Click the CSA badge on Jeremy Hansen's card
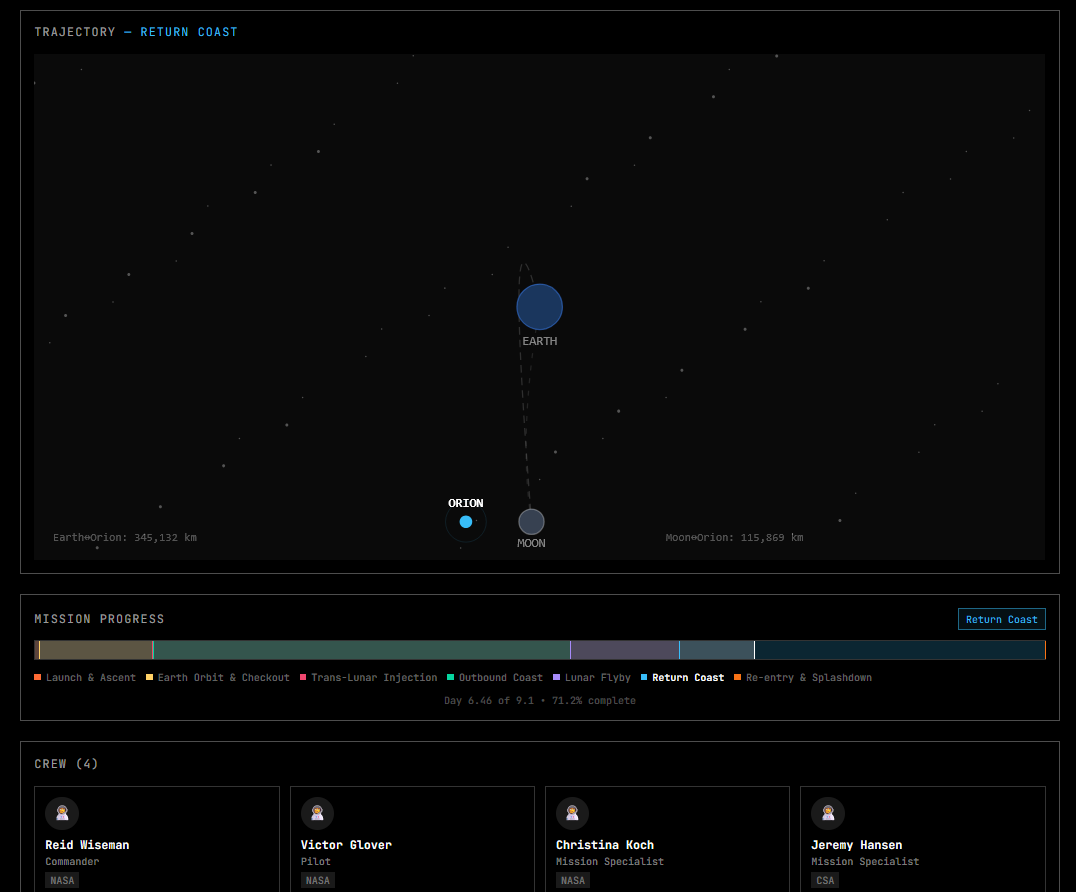 coord(825,880)
